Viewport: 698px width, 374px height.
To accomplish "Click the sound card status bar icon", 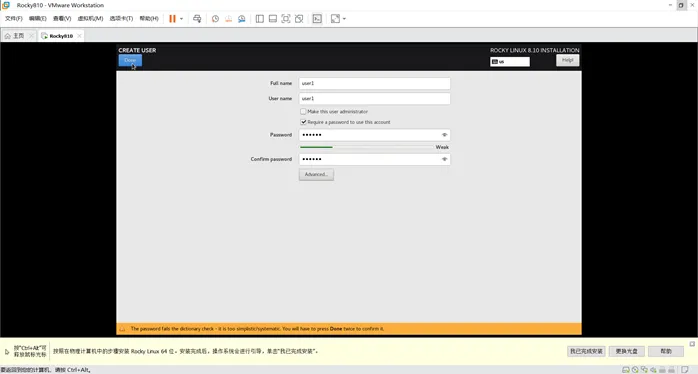I will click(653, 370).
